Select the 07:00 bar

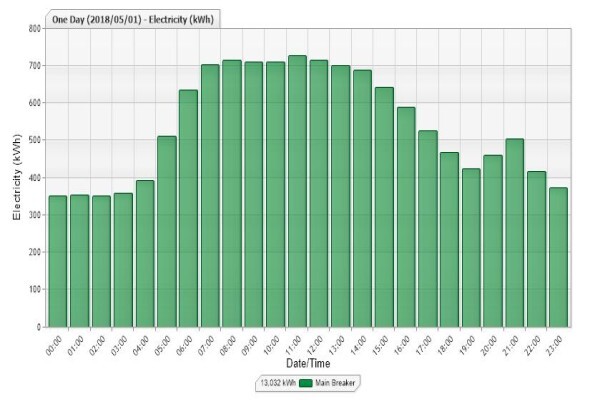coord(210,196)
